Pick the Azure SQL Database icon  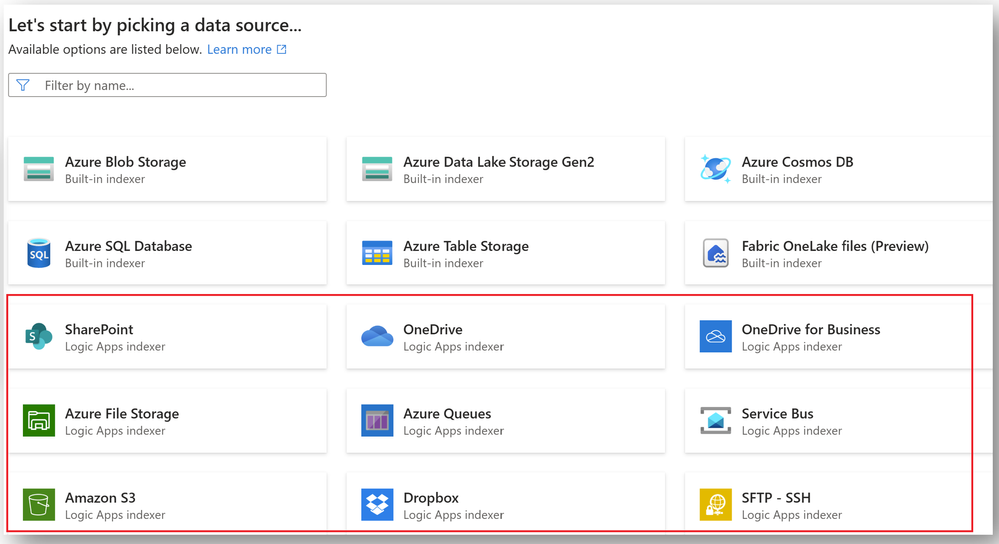pos(39,254)
